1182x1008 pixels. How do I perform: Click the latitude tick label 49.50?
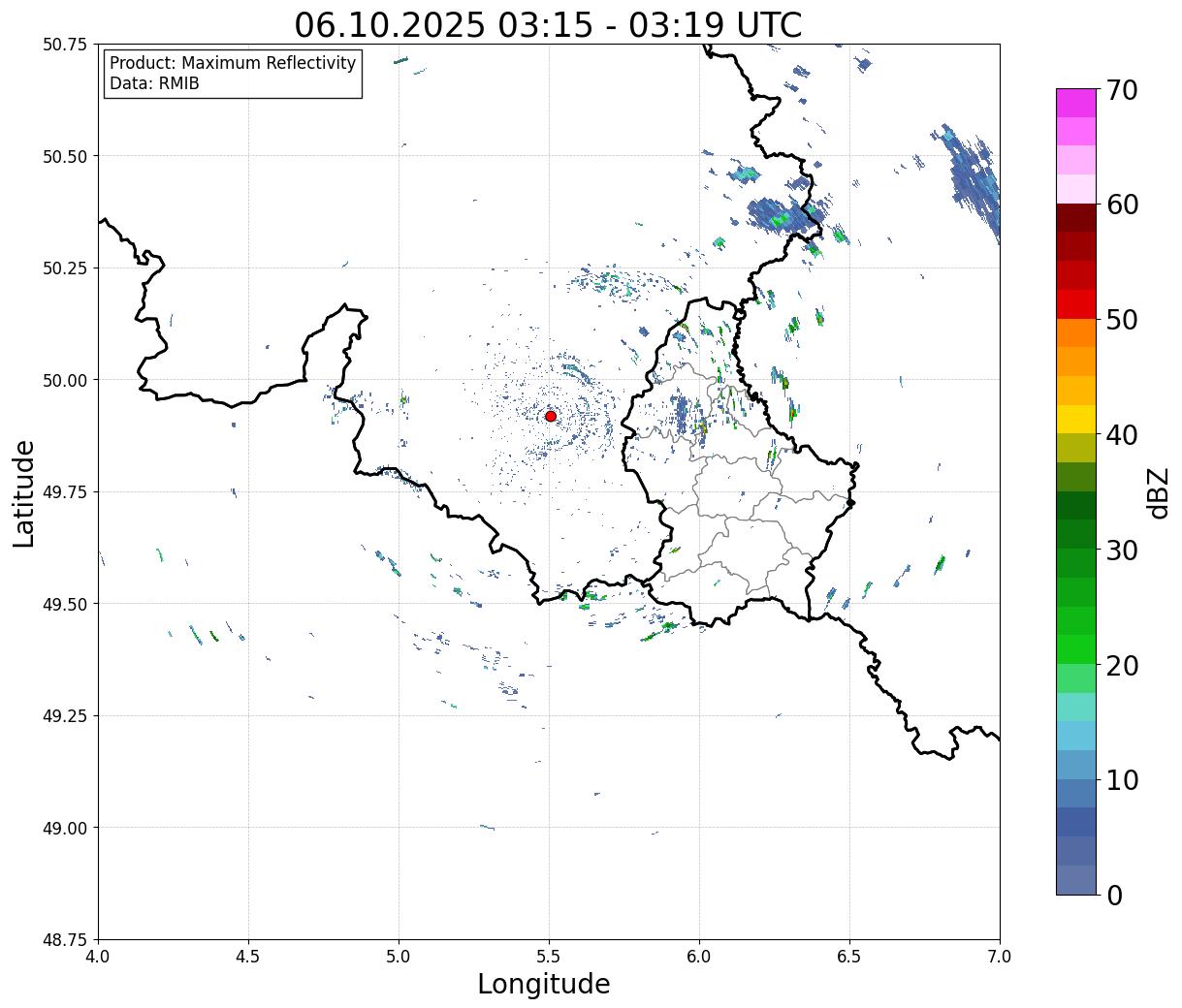tap(65, 604)
